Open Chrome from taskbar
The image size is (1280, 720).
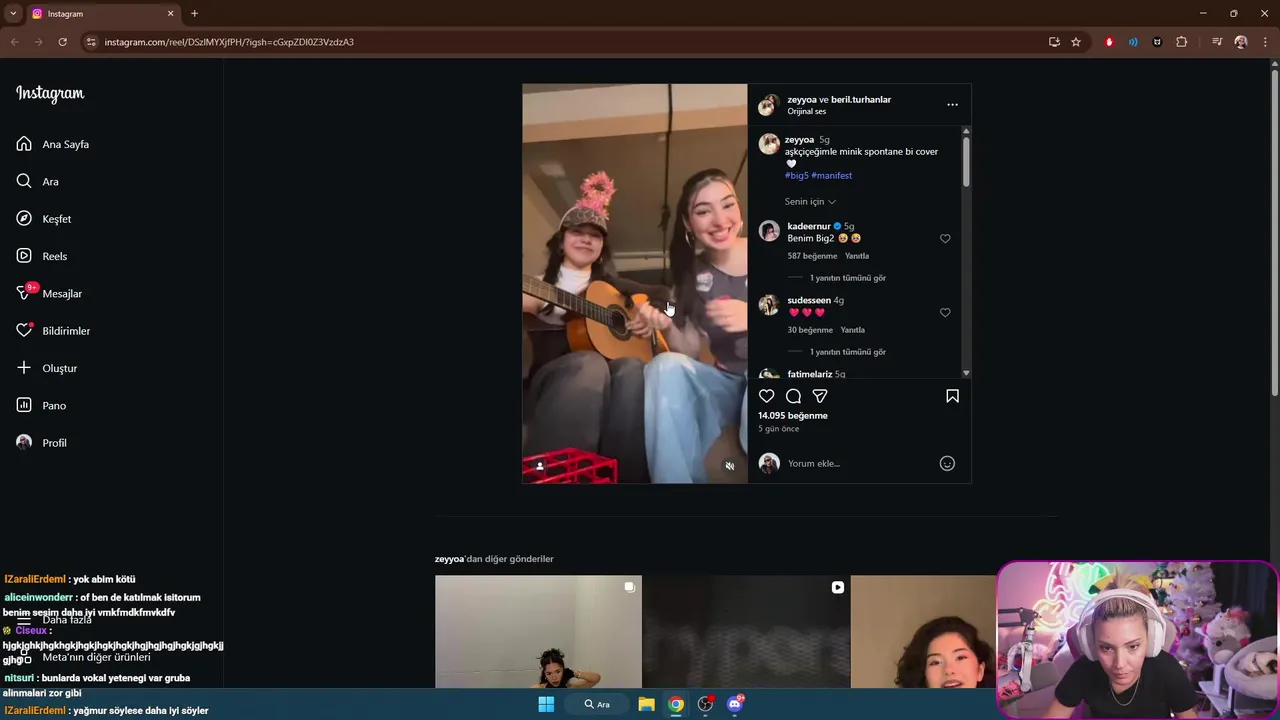[x=676, y=704]
